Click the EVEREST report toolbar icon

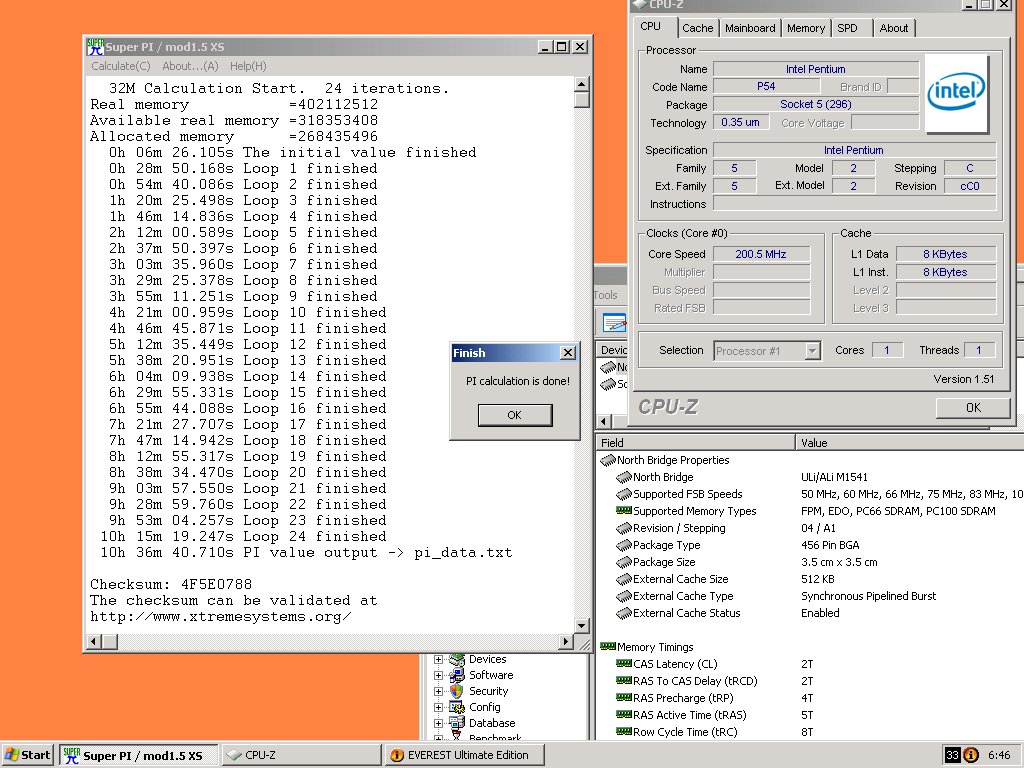click(x=614, y=323)
